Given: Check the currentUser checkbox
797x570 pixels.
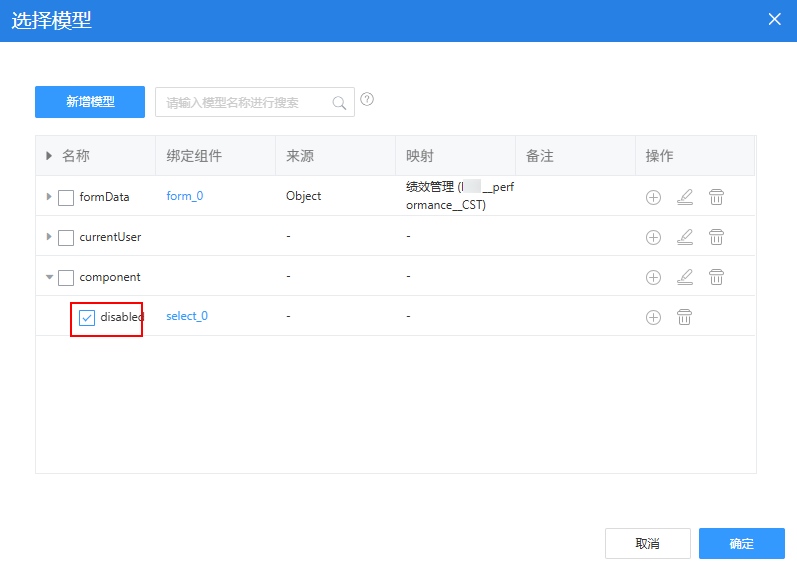Looking at the screenshot, I should coord(66,237).
